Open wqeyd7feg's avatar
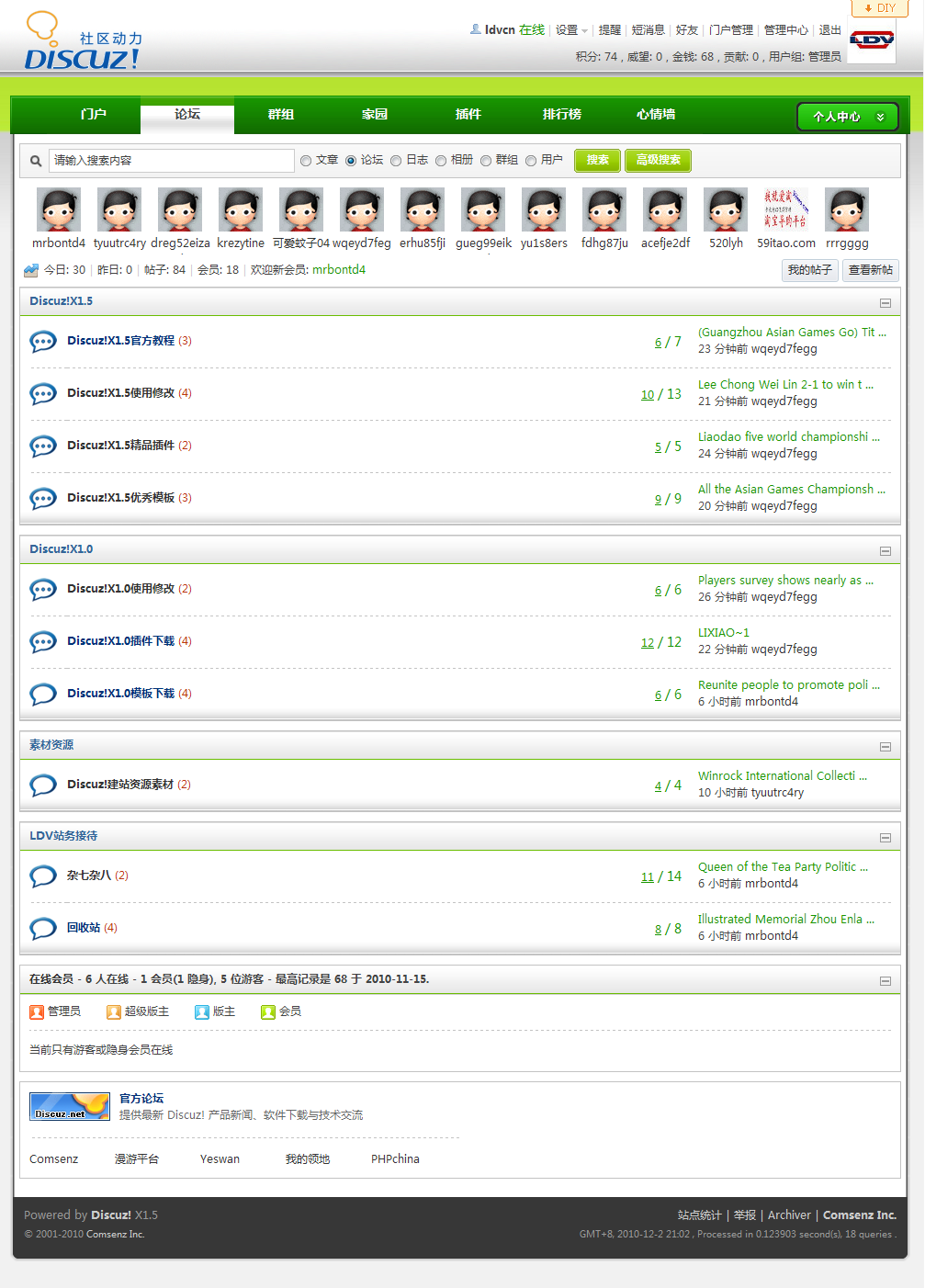This screenshot has width=925, height=1288. [362, 209]
